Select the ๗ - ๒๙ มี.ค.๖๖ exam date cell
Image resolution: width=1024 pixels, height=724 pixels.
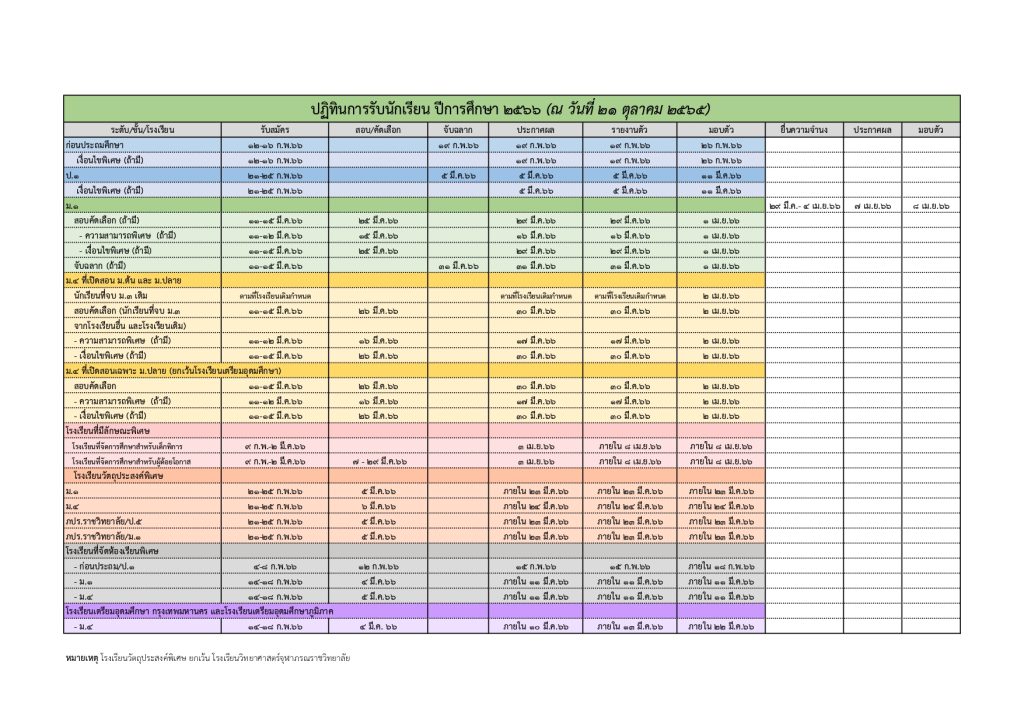pos(378,461)
